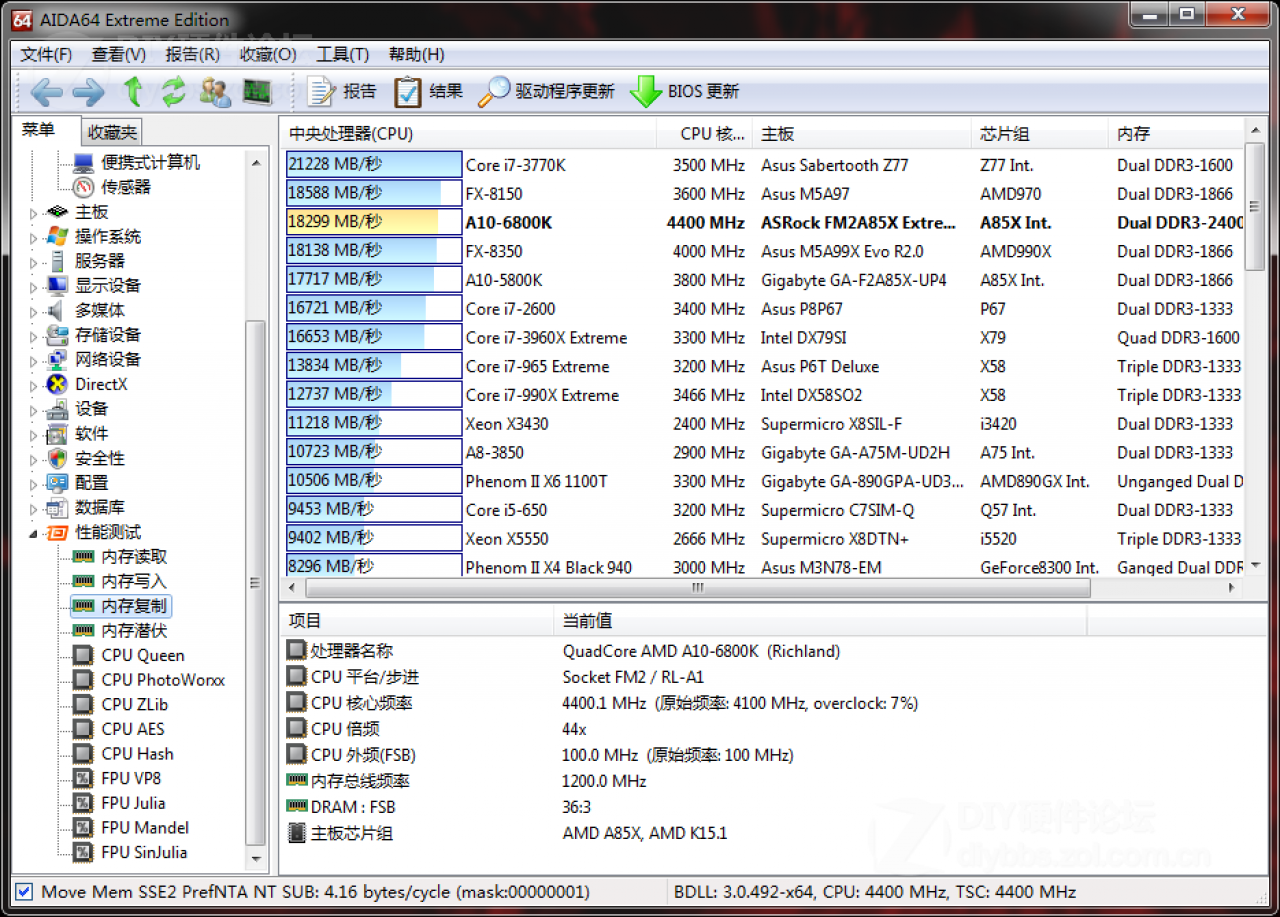Viewport: 1280px width, 917px height.
Task: Expand the 存储设备 storage tree node
Action: (33, 336)
